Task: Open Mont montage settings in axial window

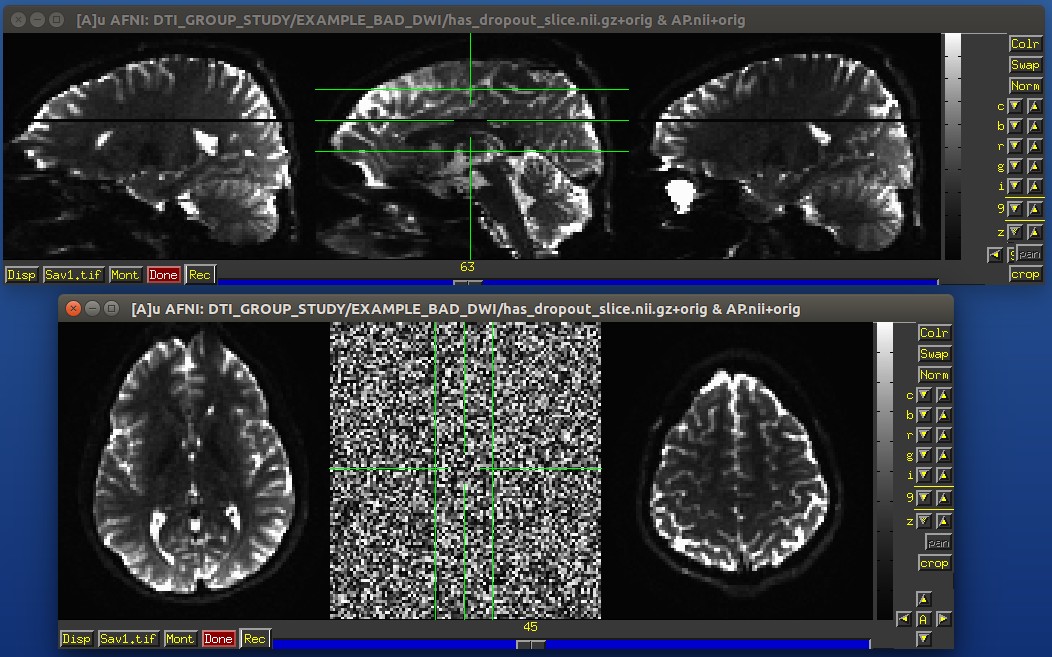Action: (x=180, y=639)
